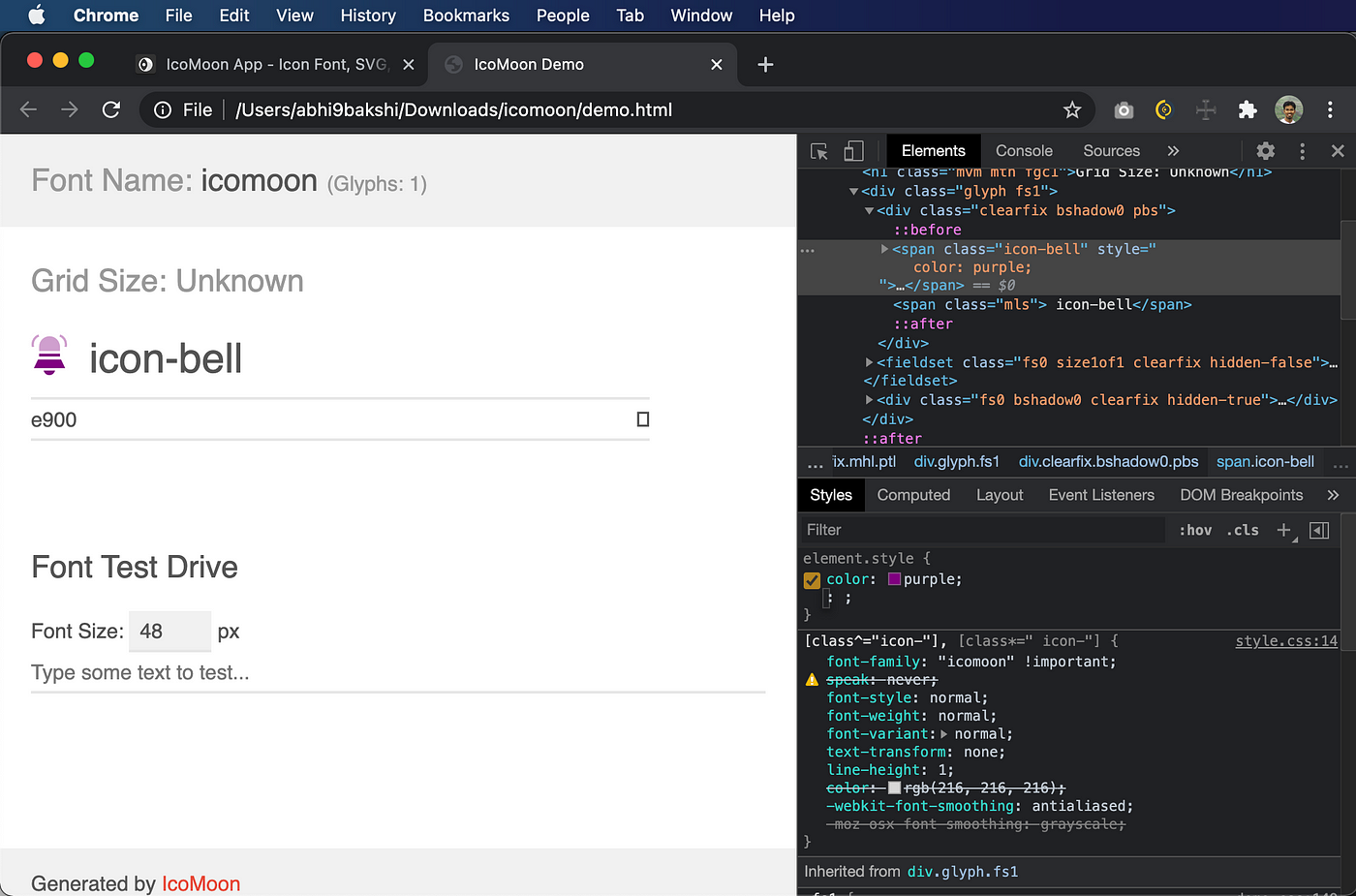
Task: Click the purple bell glyph icon
Action: [49, 355]
